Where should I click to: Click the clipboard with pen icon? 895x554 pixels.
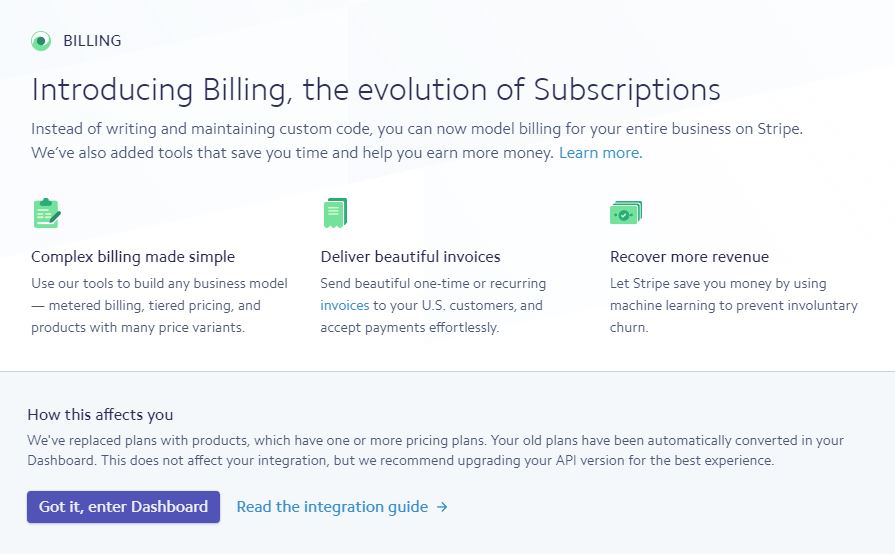point(47,213)
